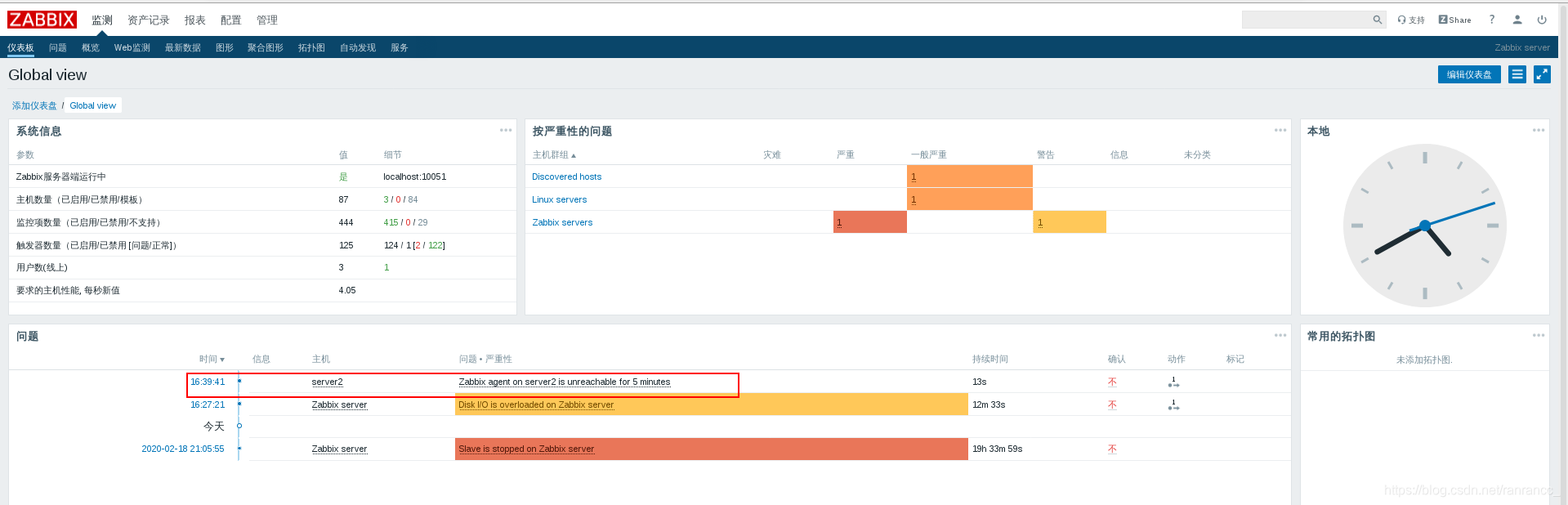Screen dimensions: 1568x505
Task: Click Zabbix server host on Slave stopped row
Action: coord(340,449)
